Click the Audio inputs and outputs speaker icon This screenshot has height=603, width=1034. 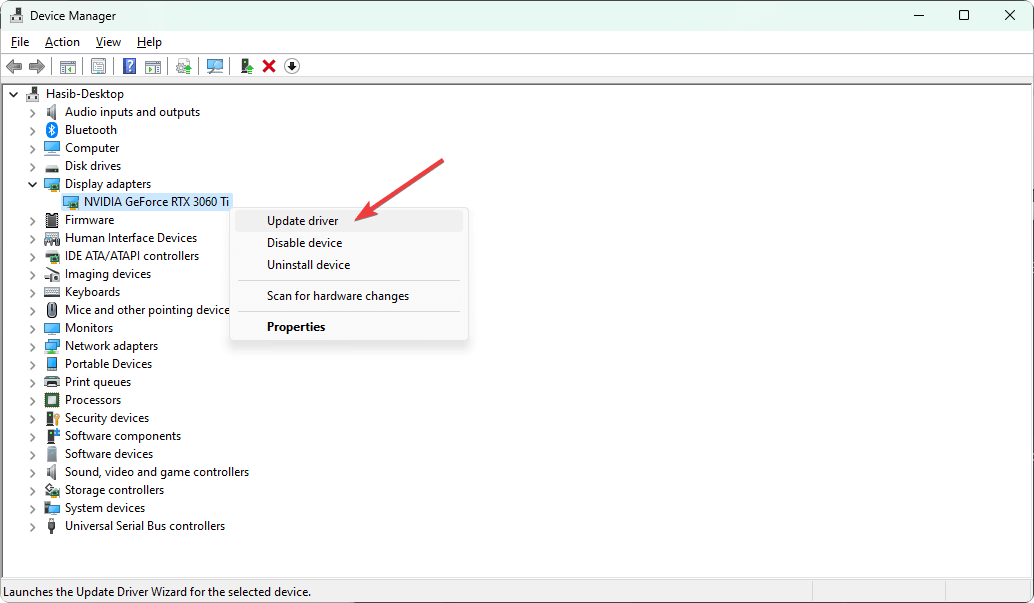coord(51,112)
